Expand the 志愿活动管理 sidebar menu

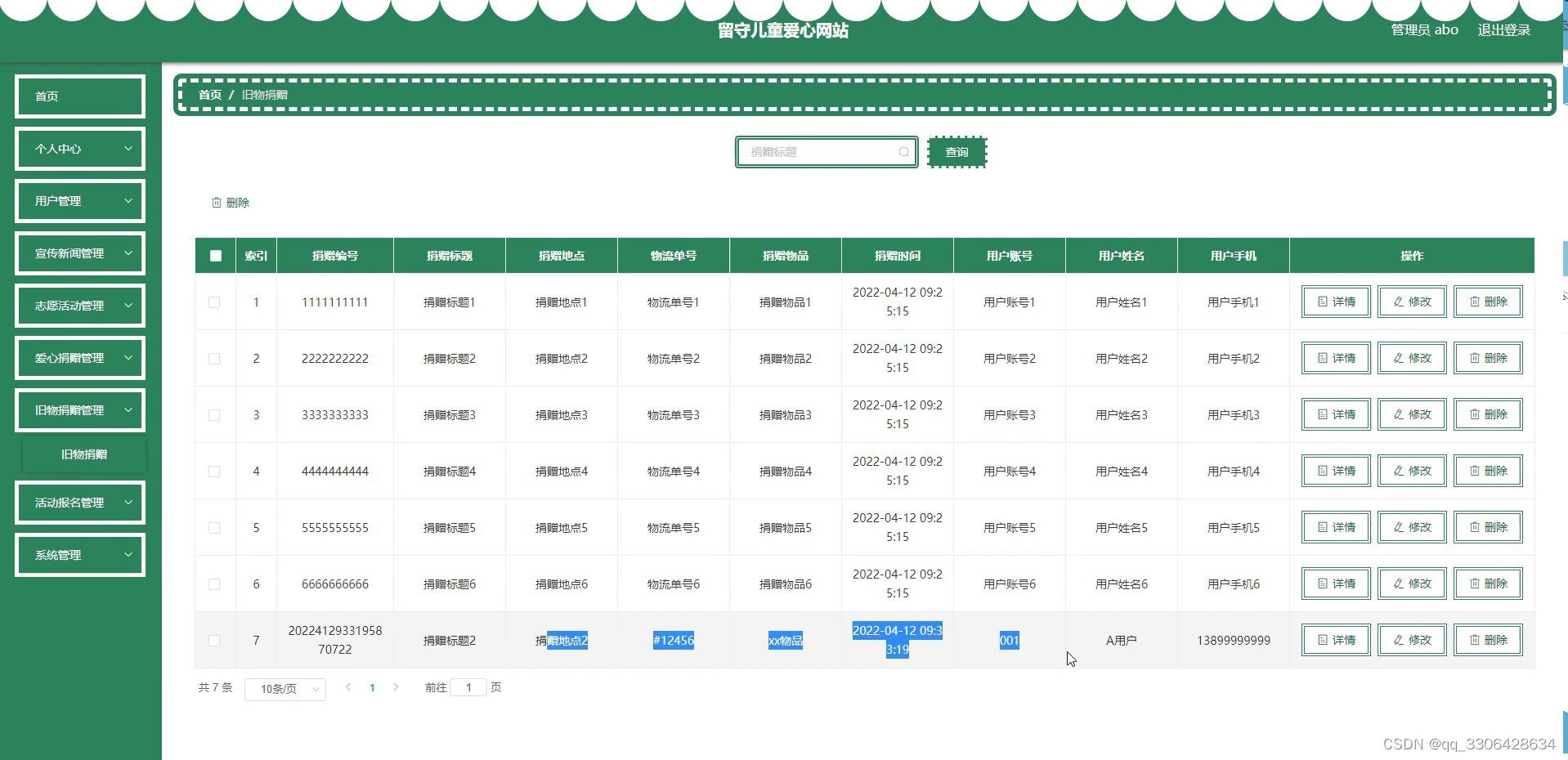pyautogui.click(x=80, y=306)
